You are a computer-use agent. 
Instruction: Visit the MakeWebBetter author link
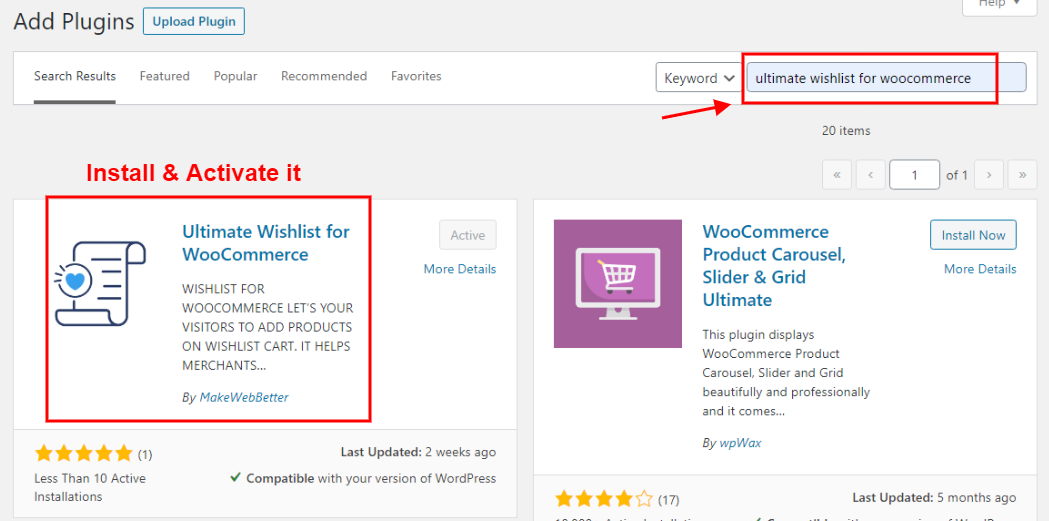tap(244, 397)
